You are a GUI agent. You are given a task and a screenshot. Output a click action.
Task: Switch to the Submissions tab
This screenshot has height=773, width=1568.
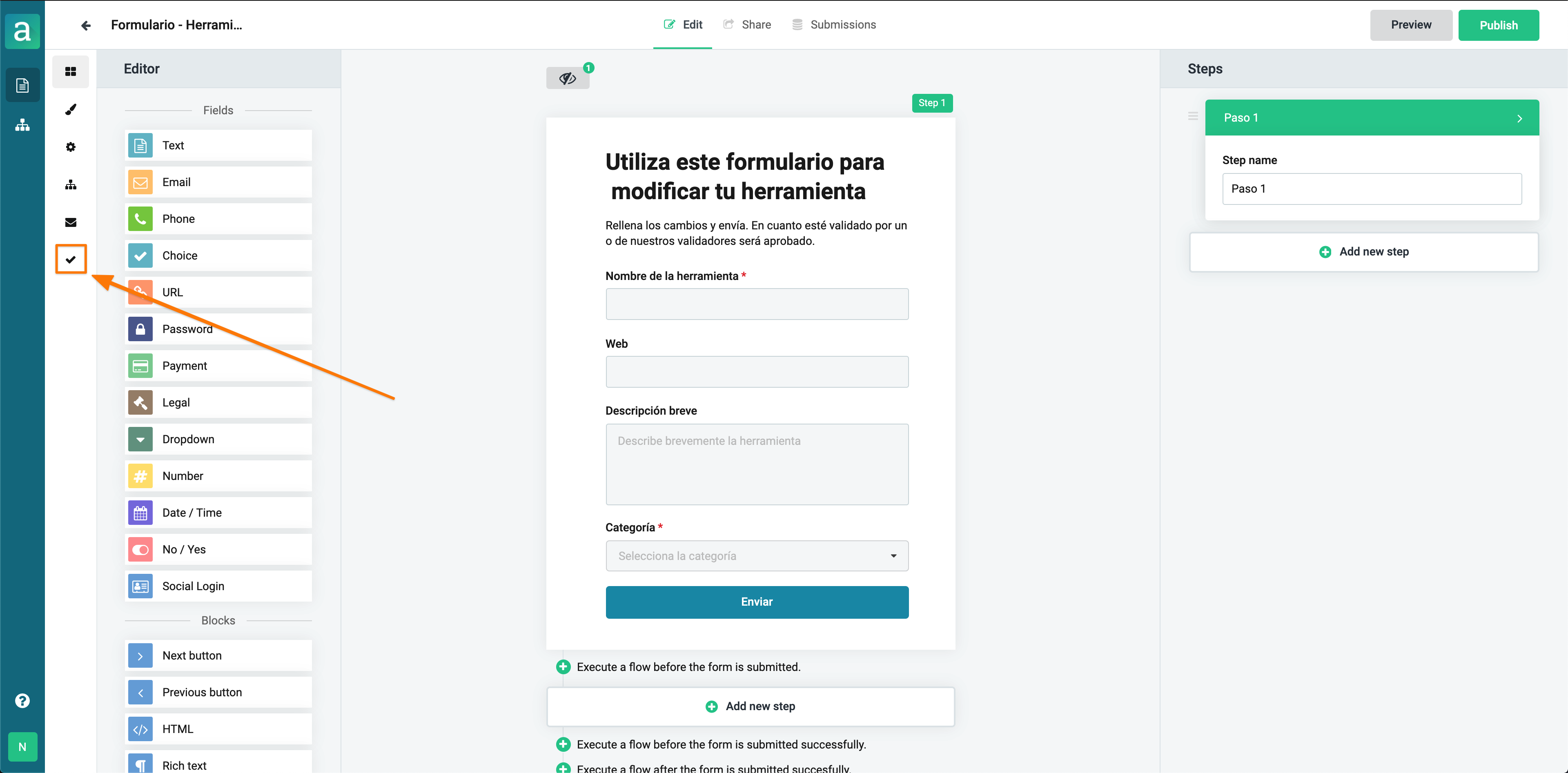pyautogui.click(x=834, y=25)
